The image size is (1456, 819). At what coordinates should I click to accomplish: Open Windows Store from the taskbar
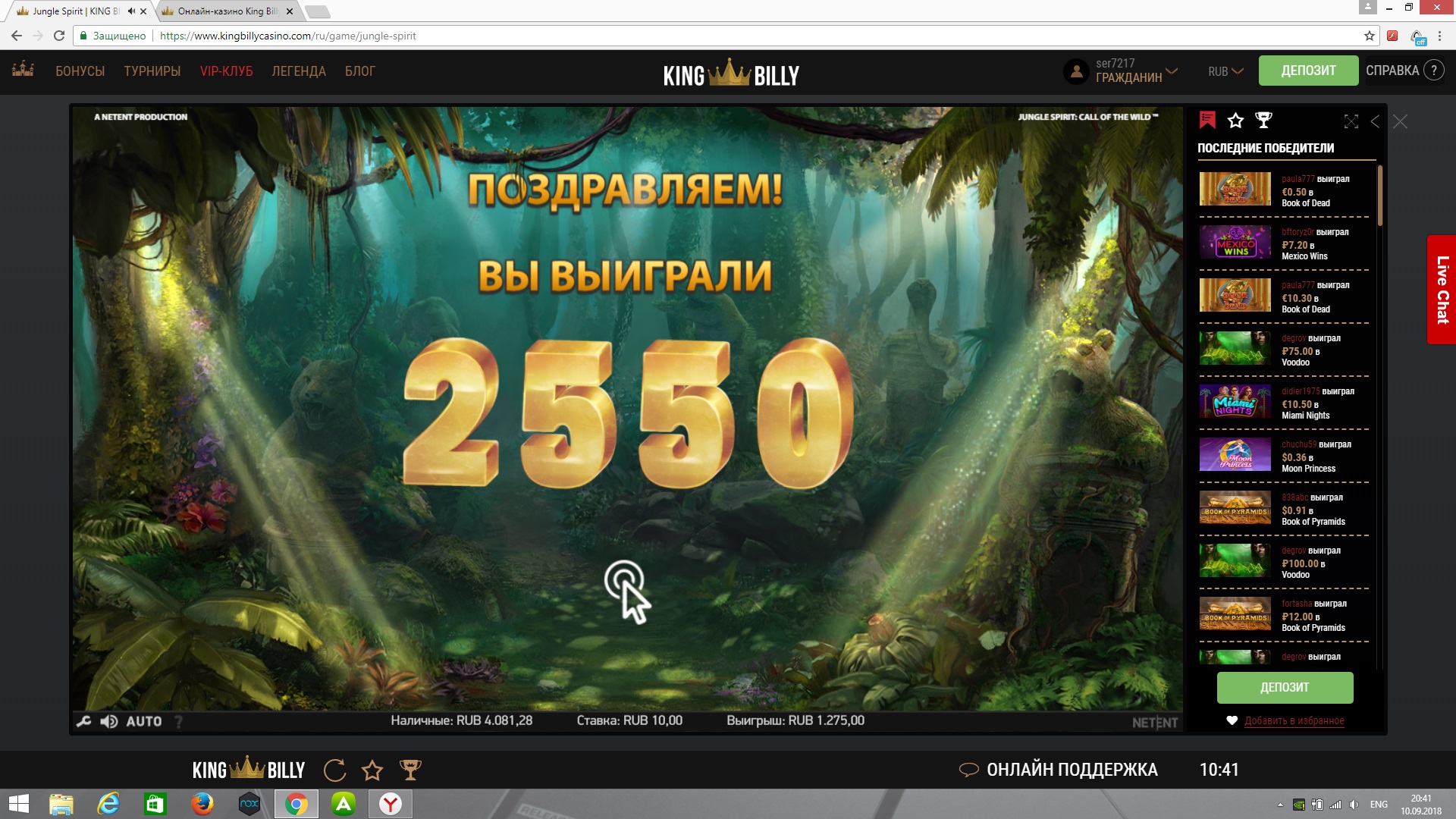pyautogui.click(x=155, y=804)
